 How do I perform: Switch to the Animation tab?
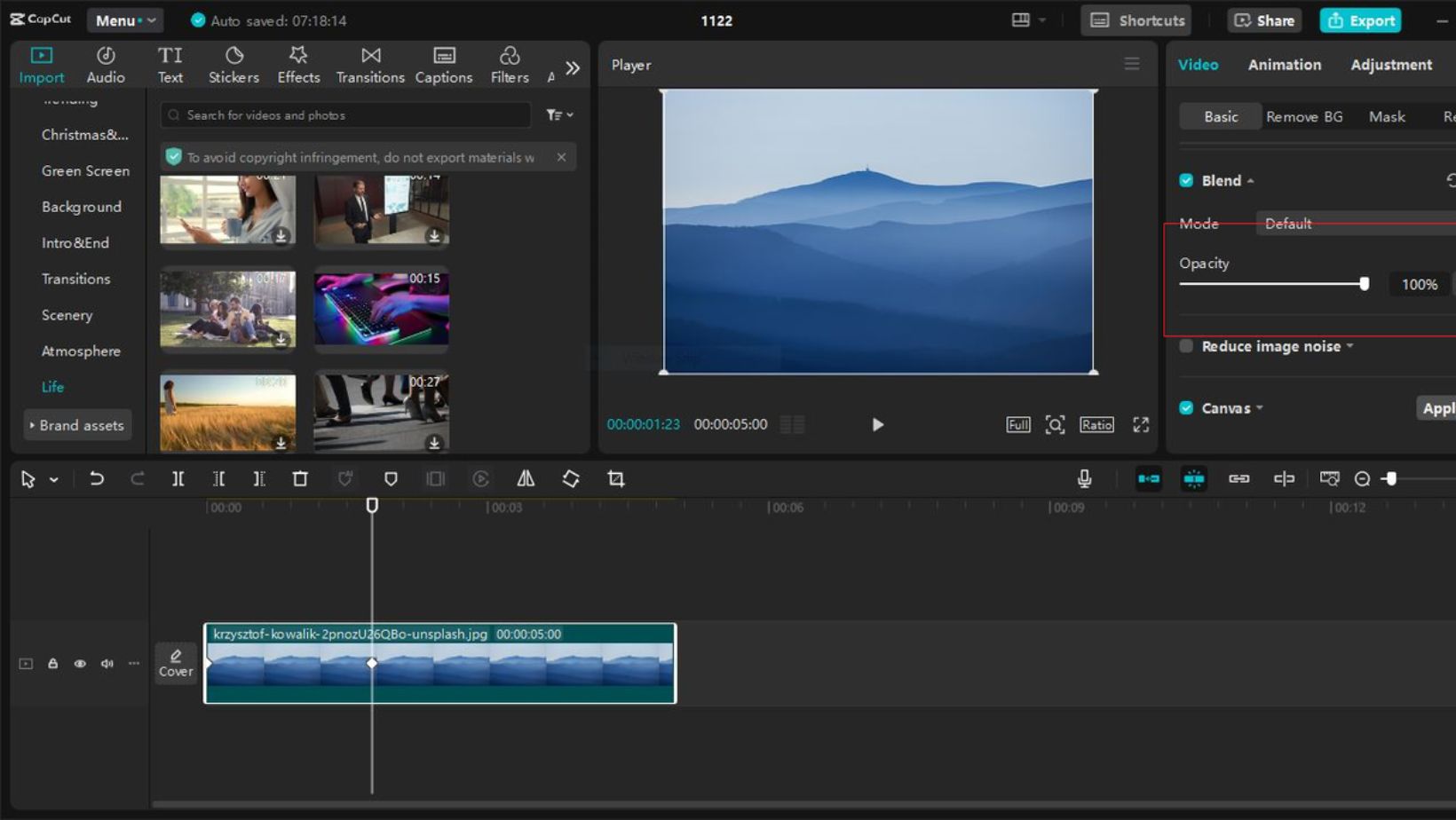coord(1284,65)
